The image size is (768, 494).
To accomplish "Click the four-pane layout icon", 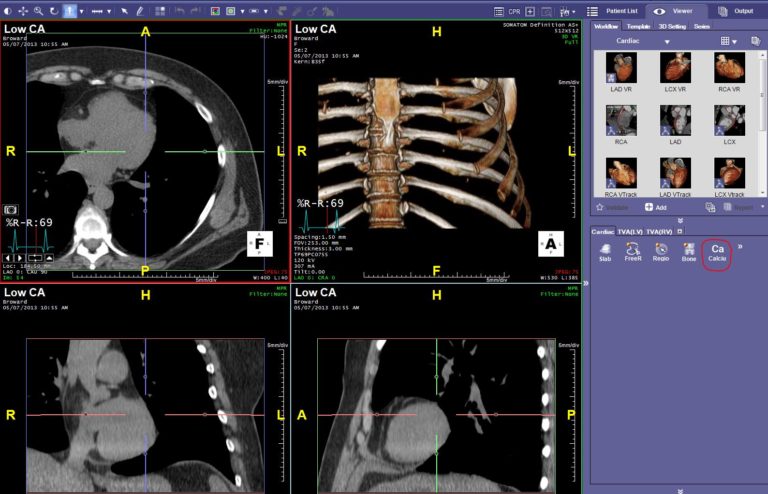I will point(160,11).
